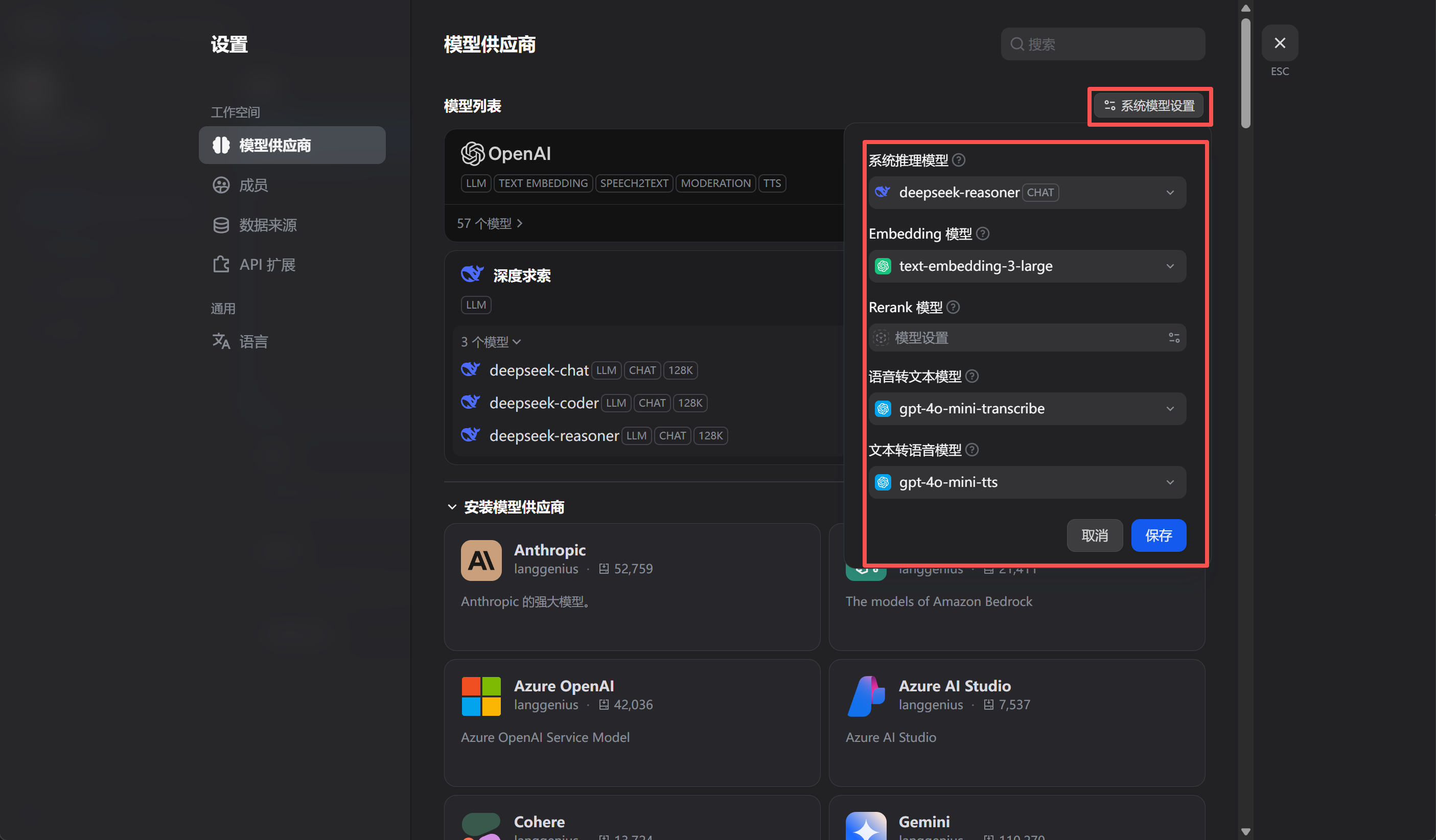The image size is (1436, 840).
Task: Click the 深度求索 whale logo
Action: point(472,274)
